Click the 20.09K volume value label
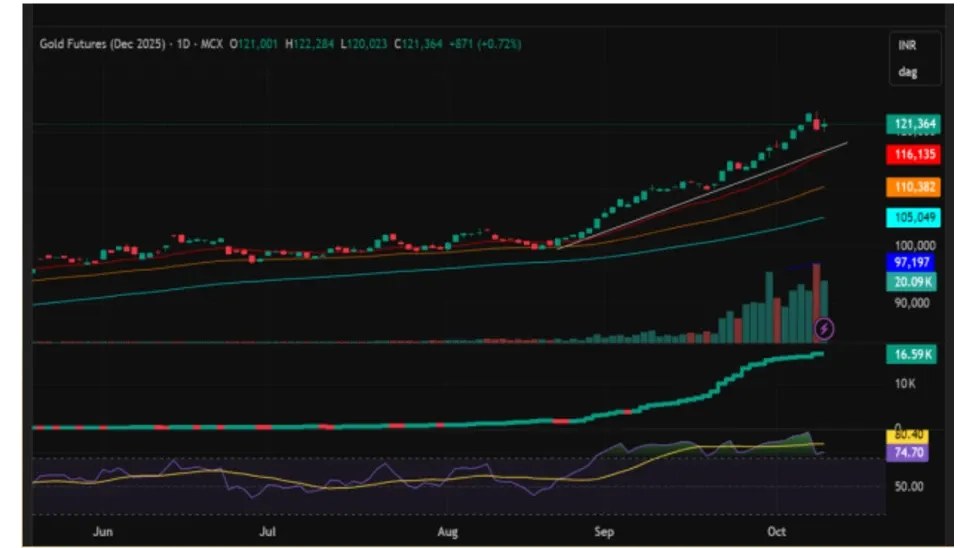Image resolution: width=974 pixels, height=548 pixels. pyautogui.click(x=914, y=282)
